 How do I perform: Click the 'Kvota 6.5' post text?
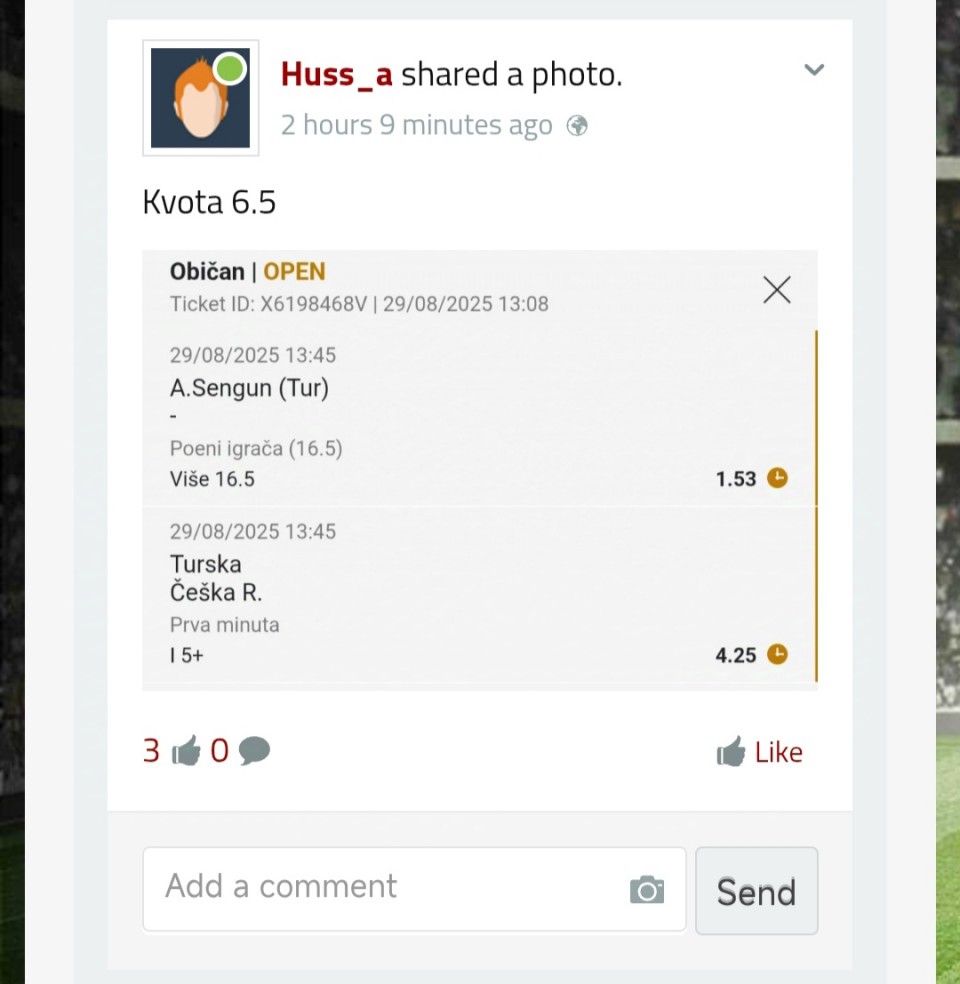point(209,202)
